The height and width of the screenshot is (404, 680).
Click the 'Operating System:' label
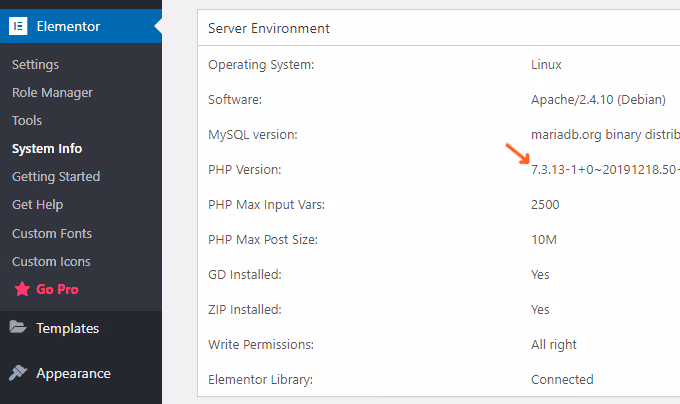pos(261,65)
